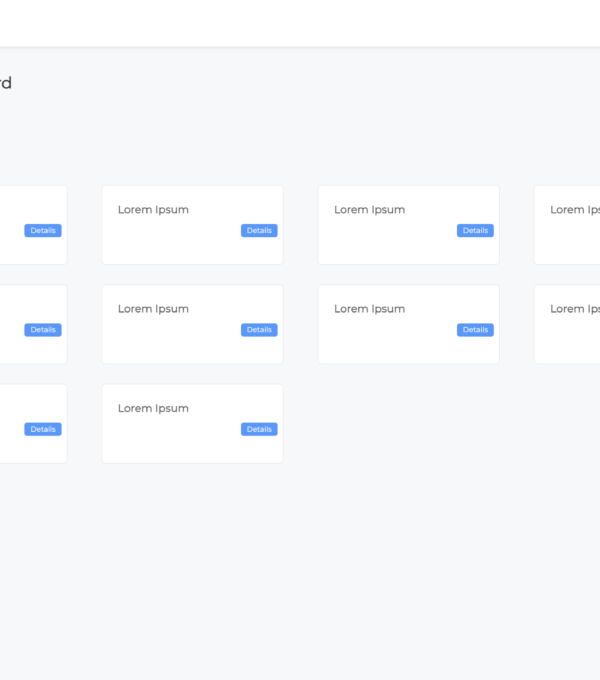Image resolution: width=600 pixels, height=680 pixels.
Task: Click Lorem Ipsum title on the bottom row's full card
Action: [x=153, y=408]
